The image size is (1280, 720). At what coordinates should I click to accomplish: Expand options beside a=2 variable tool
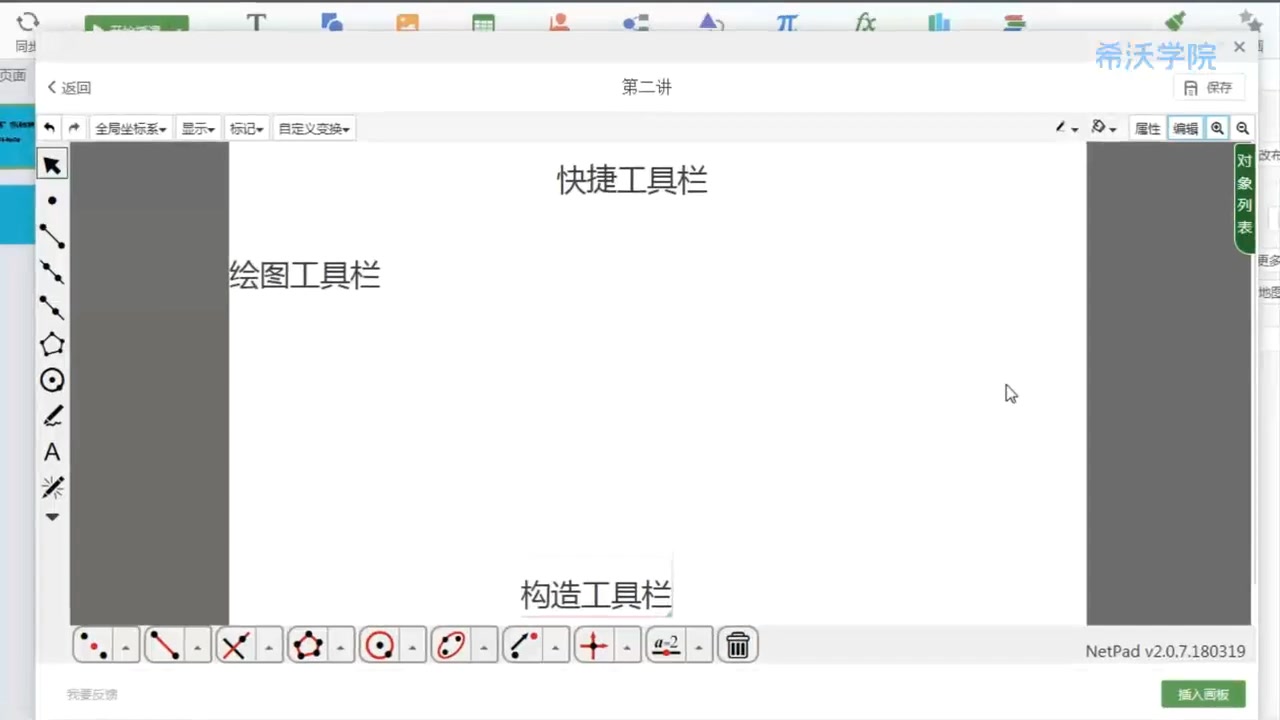coord(698,647)
